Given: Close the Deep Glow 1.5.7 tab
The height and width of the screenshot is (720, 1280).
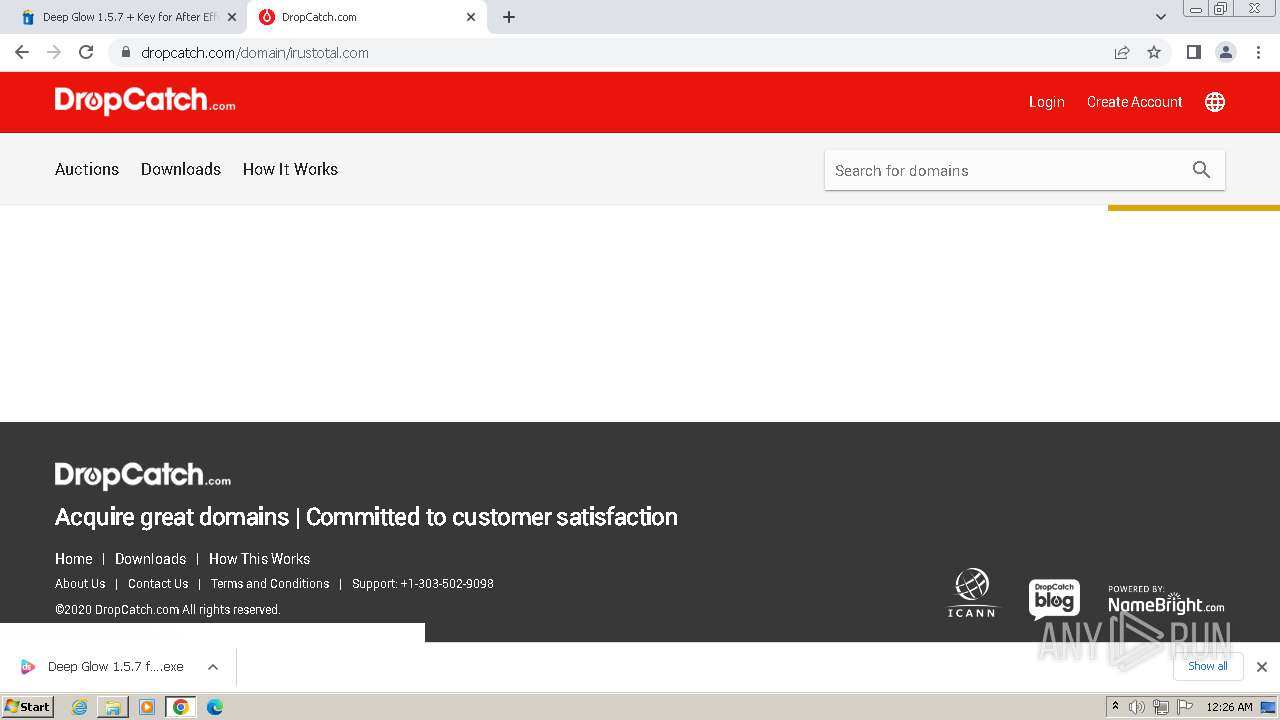Looking at the screenshot, I should click(232, 17).
